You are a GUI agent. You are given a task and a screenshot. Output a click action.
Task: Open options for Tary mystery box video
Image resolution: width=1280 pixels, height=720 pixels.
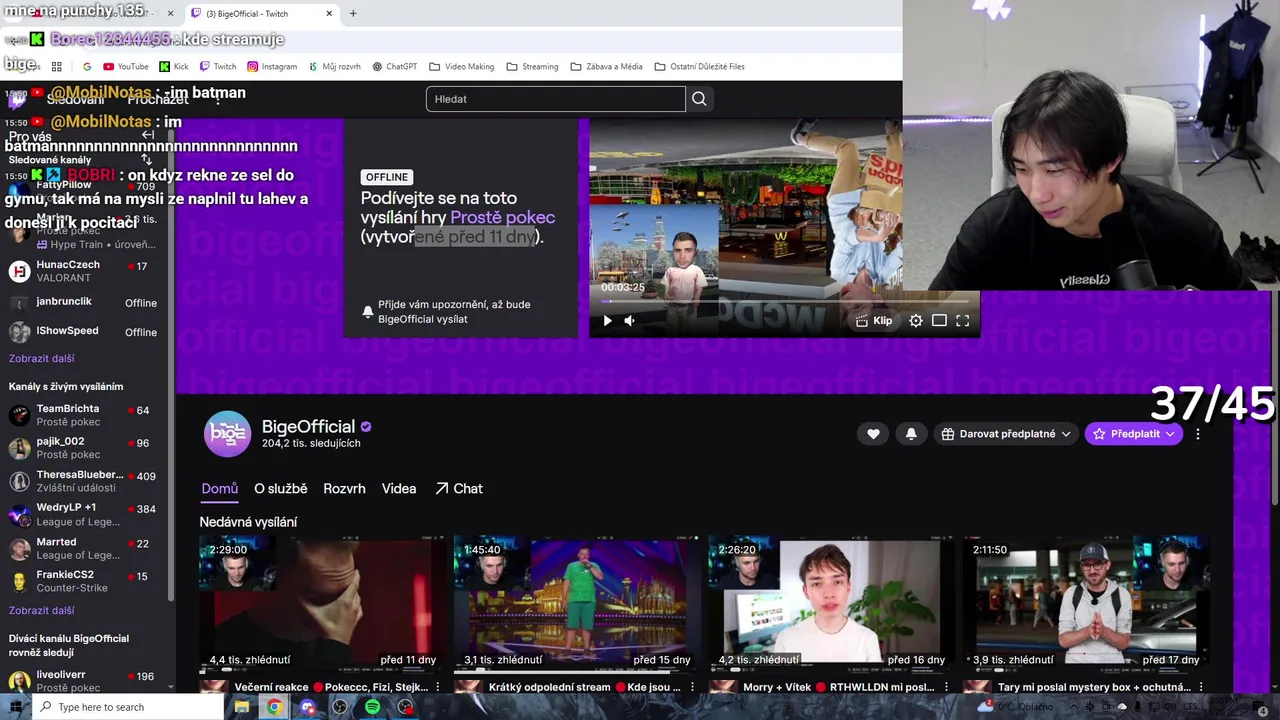click(x=1201, y=687)
